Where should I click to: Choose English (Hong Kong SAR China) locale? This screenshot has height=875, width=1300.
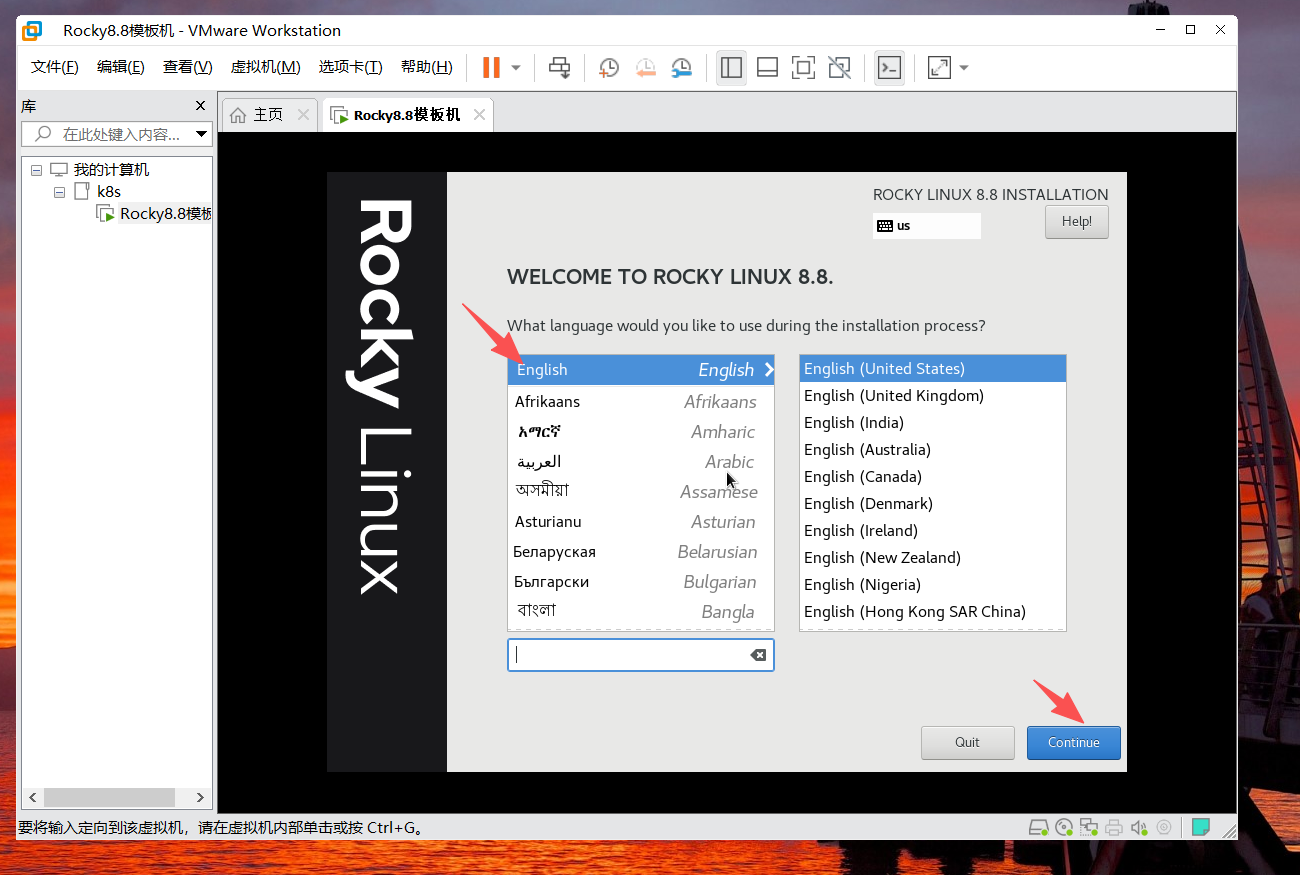click(933, 612)
